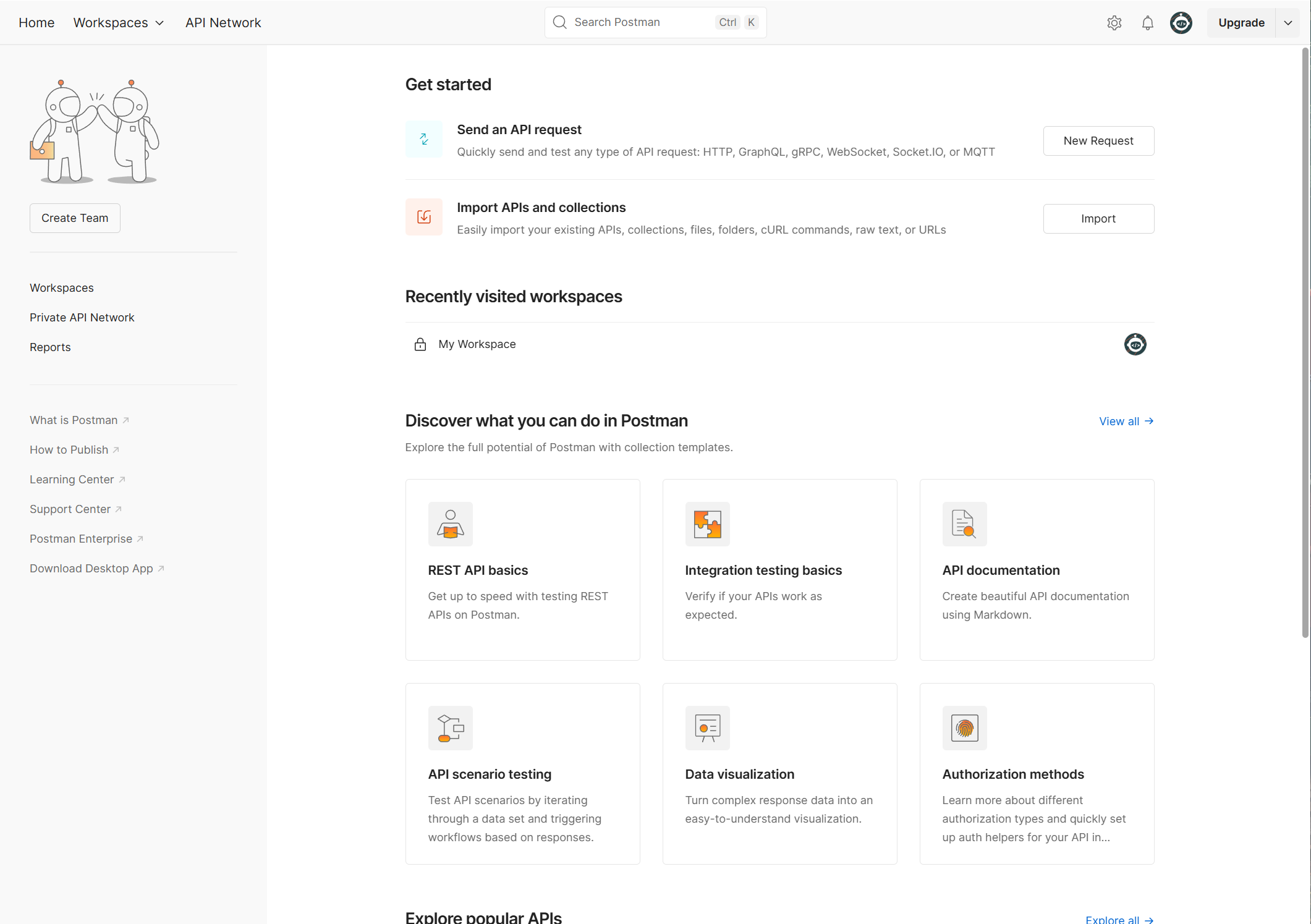
Task: Open the API Network menu item
Action: click(x=223, y=23)
